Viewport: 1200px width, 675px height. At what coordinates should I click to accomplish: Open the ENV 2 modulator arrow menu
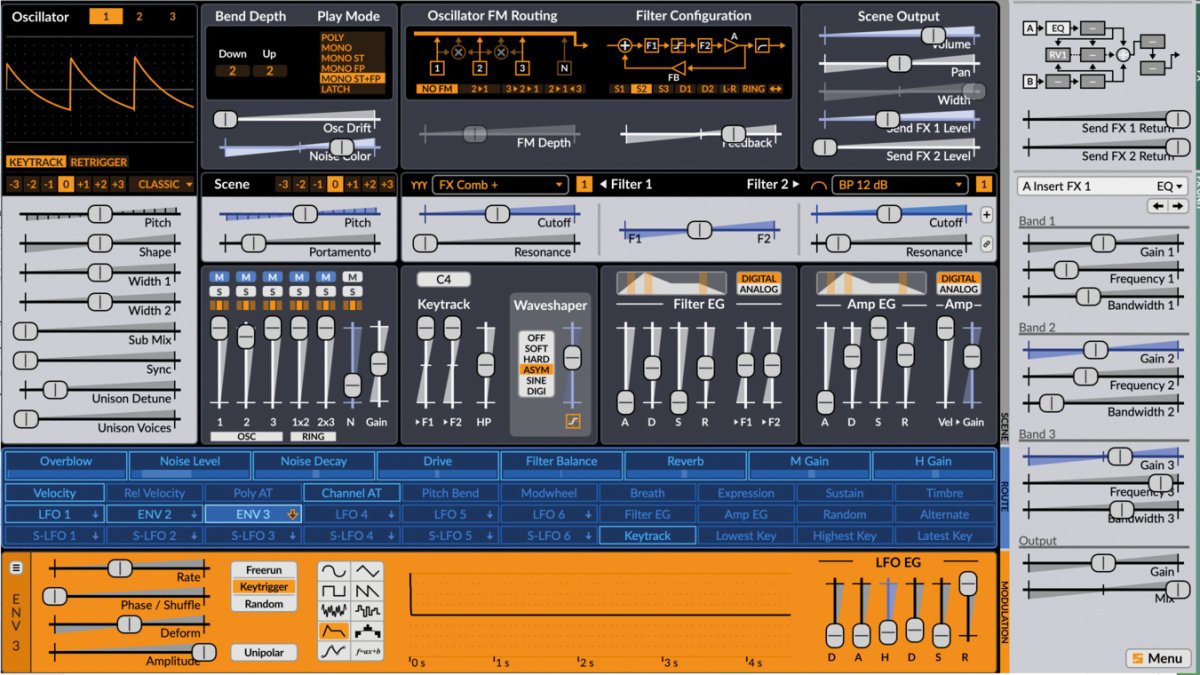point(195,514)
